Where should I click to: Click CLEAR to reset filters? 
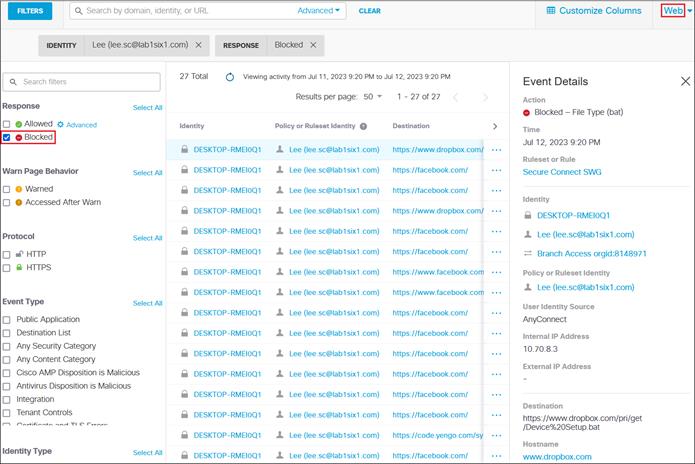(x=370, y=11)
